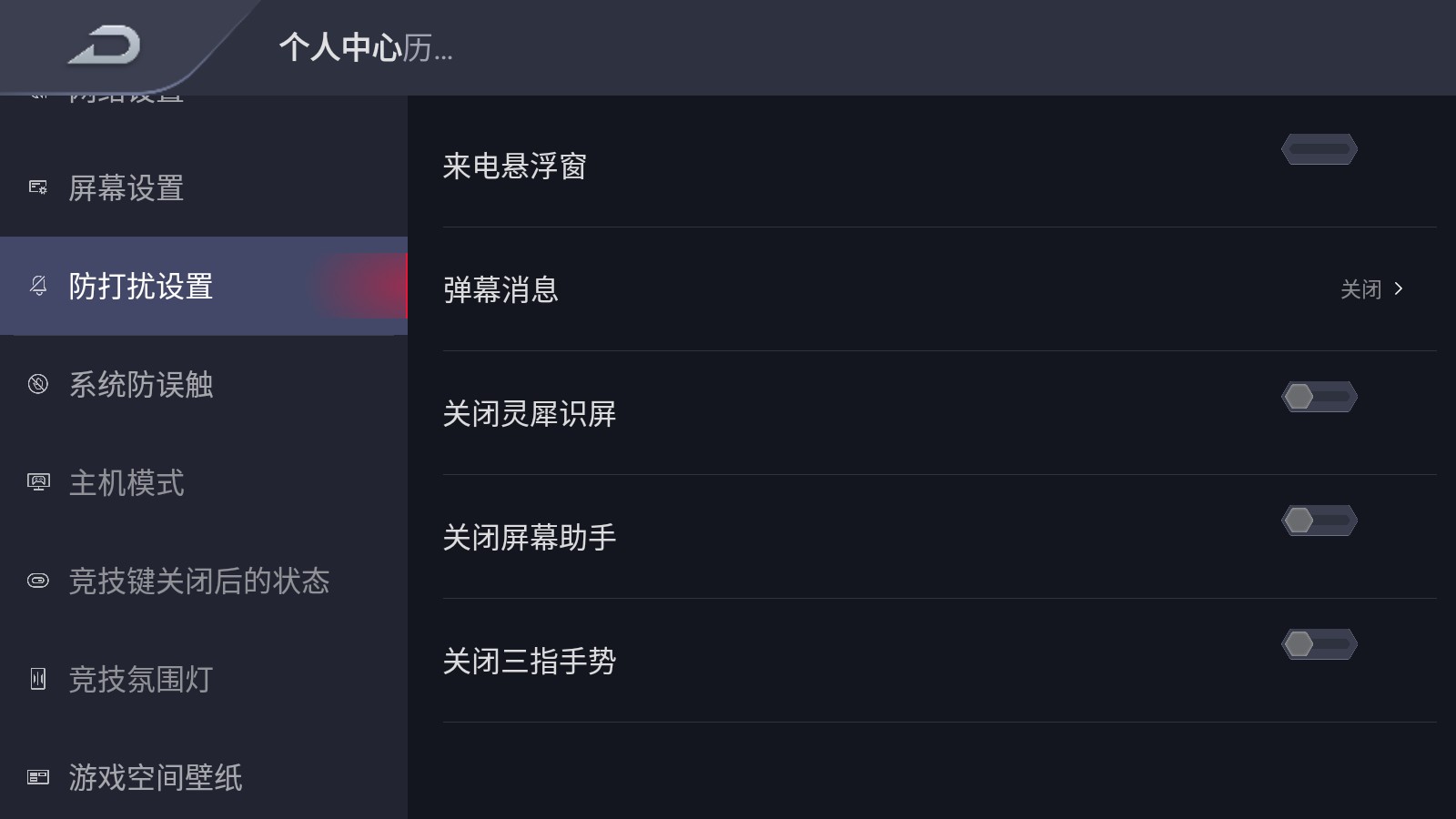The image size is (1456, 819).
Task: Select 防打扰设置 in the sidebar
Action: pyautogui.click(x=142, y=287)
